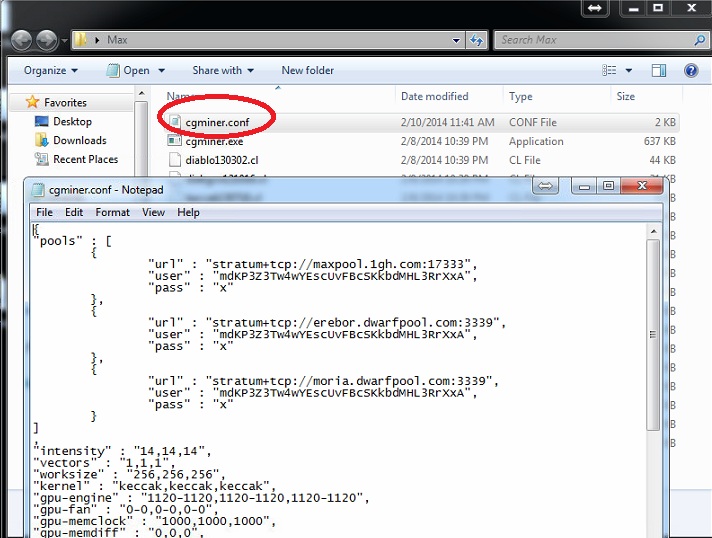Click the Notepad scrollbar up arrow
712x538 pixels.
[x=653, y=232]
